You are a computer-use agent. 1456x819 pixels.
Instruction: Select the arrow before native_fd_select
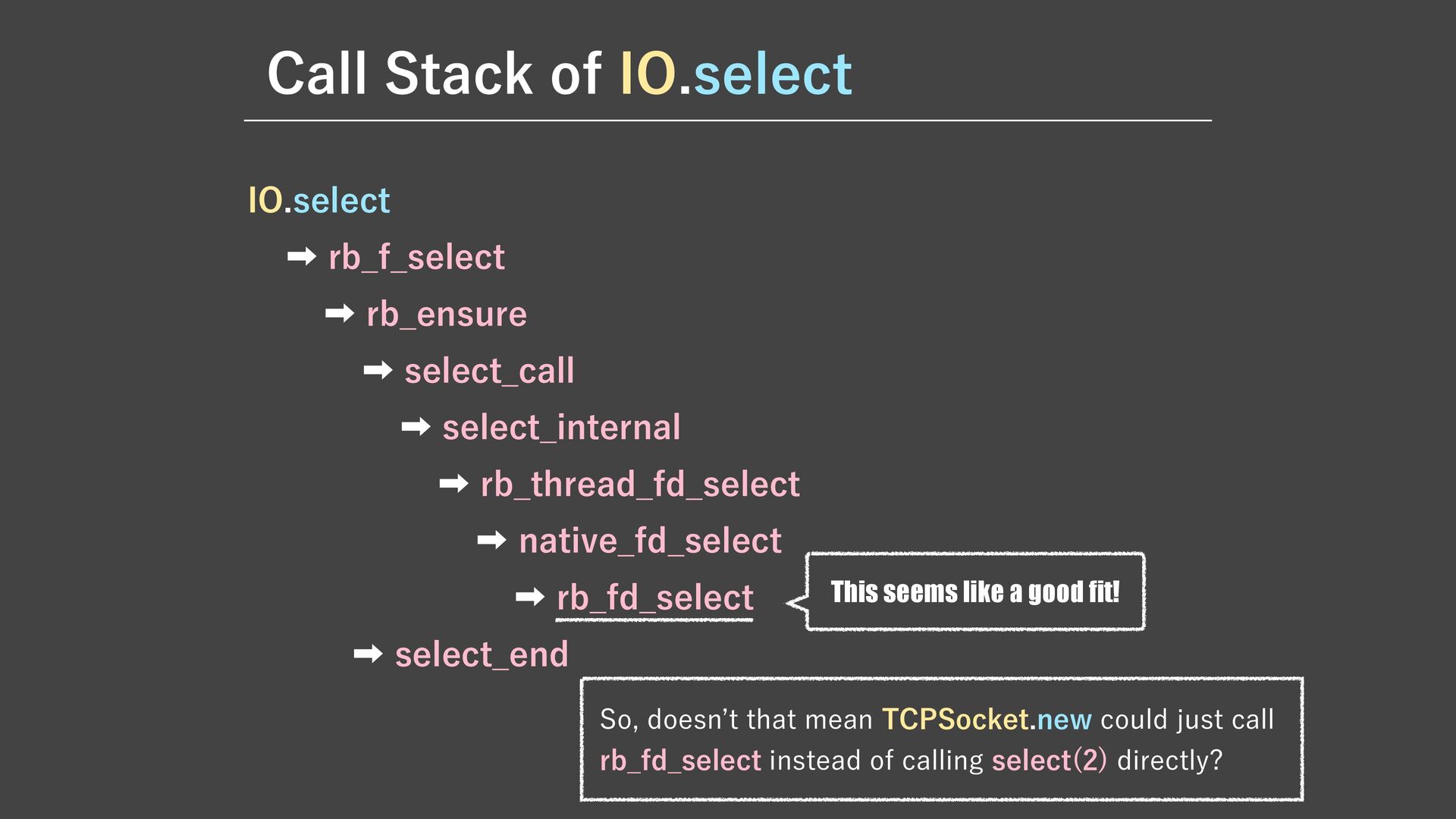tap(491, 540)
